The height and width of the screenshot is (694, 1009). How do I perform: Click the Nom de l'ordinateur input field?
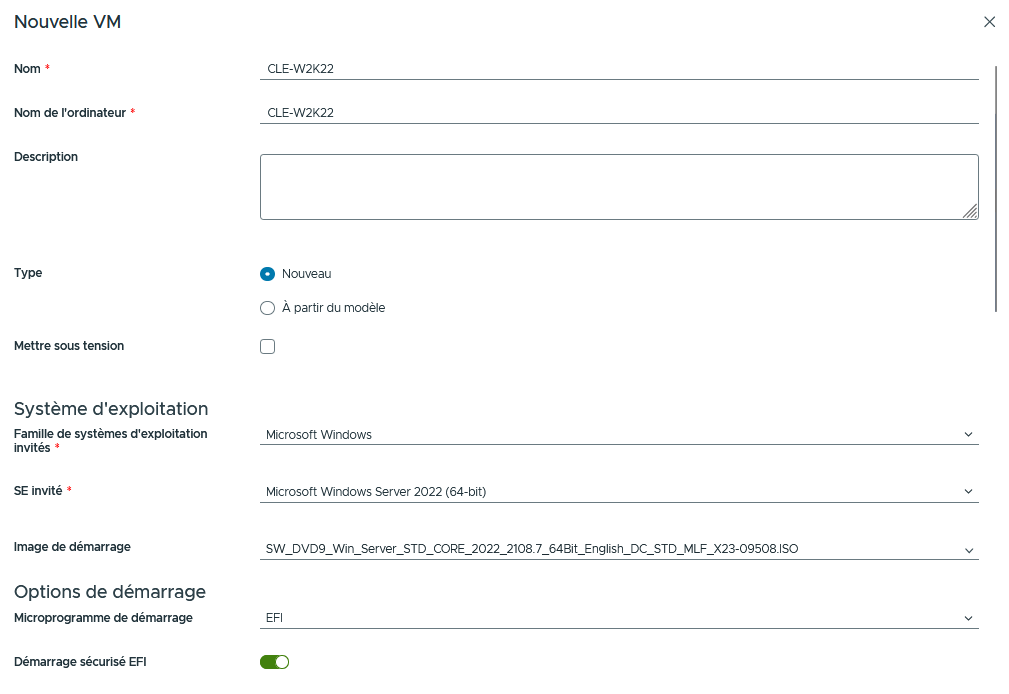[x=618, y=113]
